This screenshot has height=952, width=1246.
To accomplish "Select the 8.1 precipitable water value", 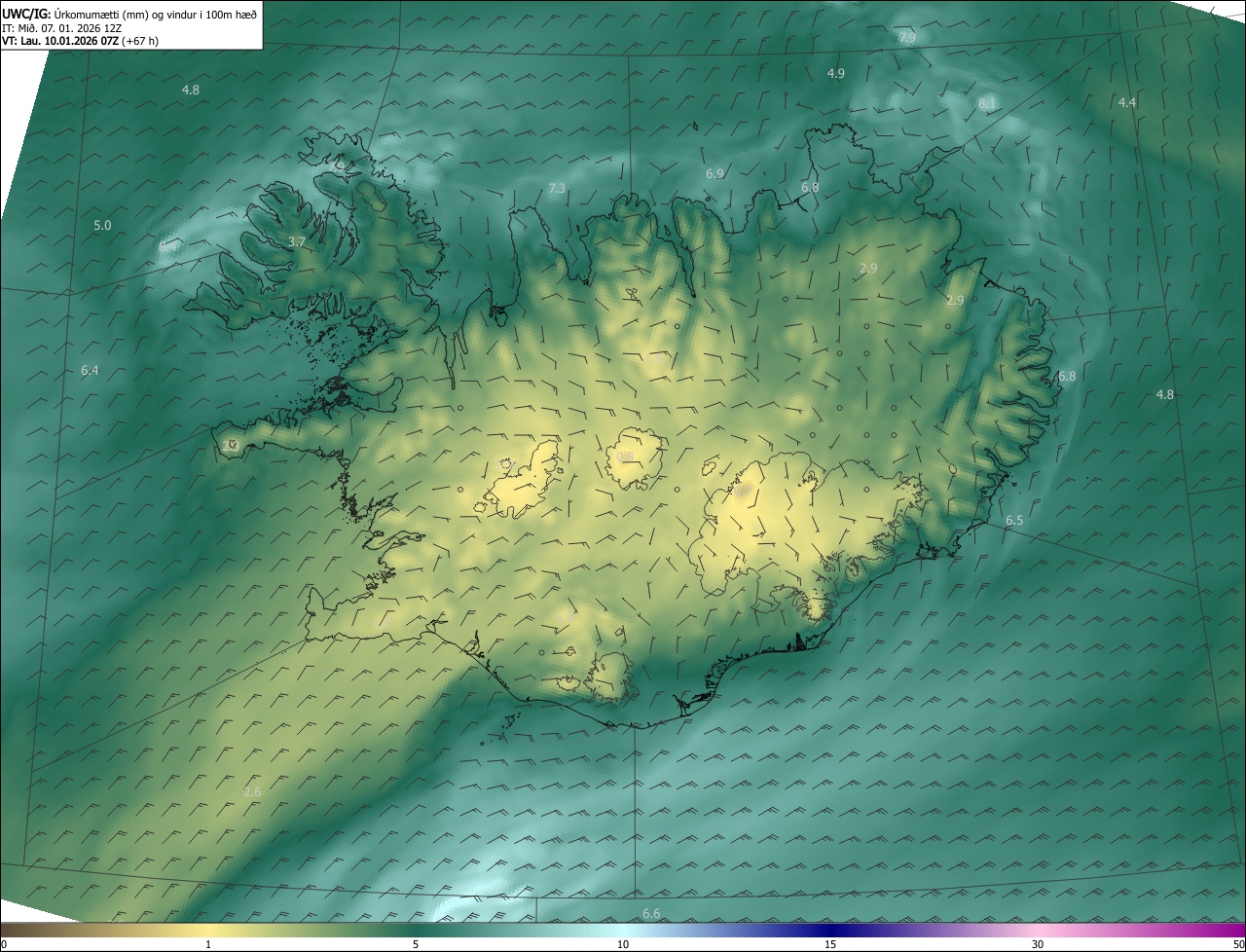I will (987, 103).
